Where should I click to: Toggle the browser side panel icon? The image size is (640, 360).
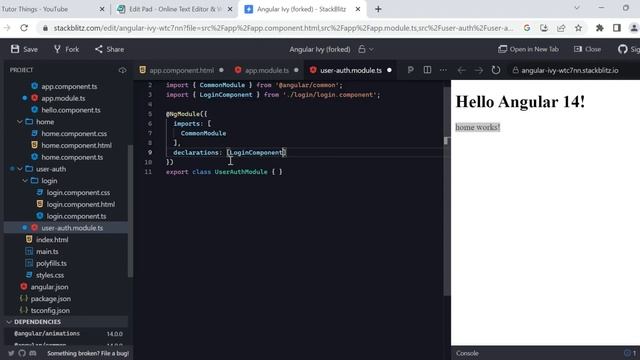617,28
